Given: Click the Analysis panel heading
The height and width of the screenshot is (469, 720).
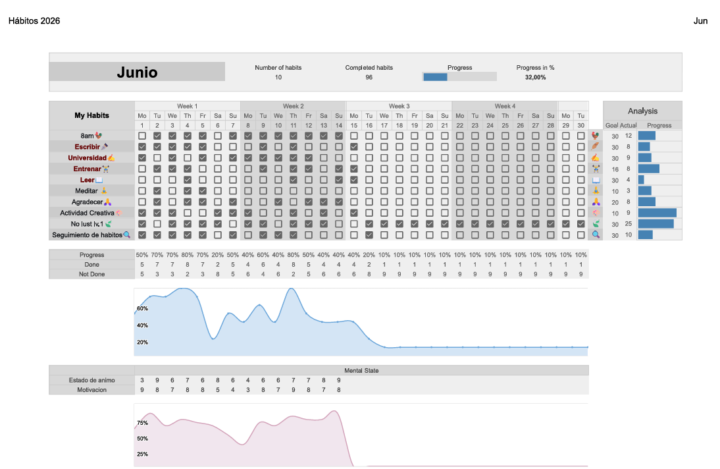Looking at the screenshot, I should 642,111.
